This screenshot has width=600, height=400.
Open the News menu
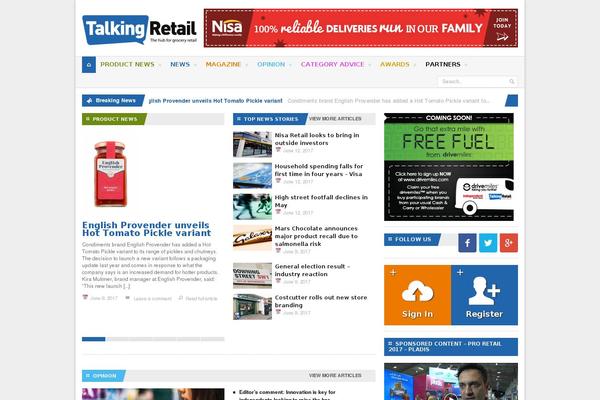tap(180, 64)
